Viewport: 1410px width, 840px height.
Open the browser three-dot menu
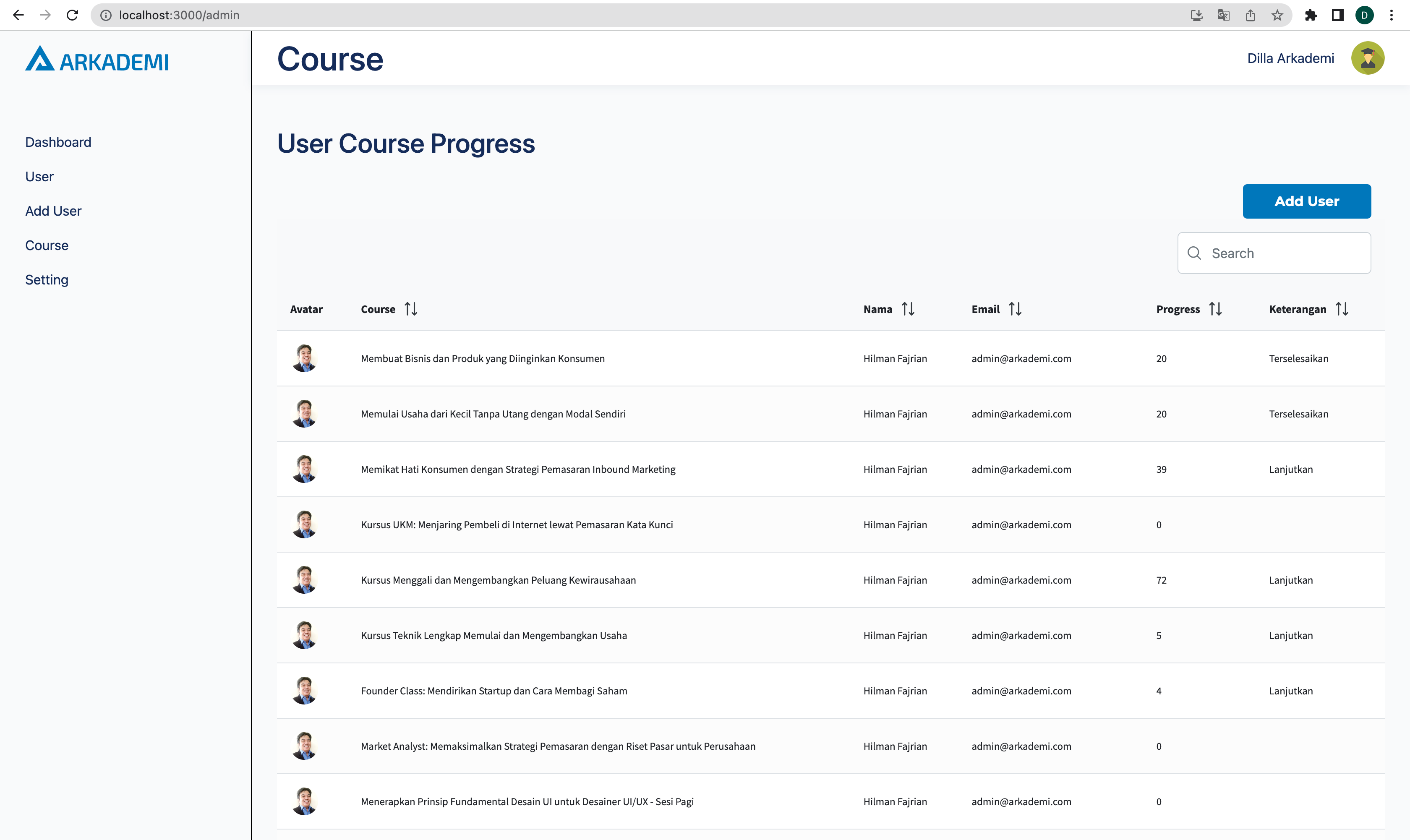[1392, 15]
